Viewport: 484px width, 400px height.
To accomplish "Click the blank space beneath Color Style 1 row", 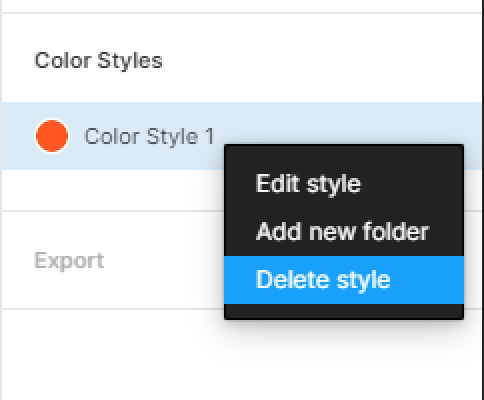I will pyautogui.click(x=113, y=190).
